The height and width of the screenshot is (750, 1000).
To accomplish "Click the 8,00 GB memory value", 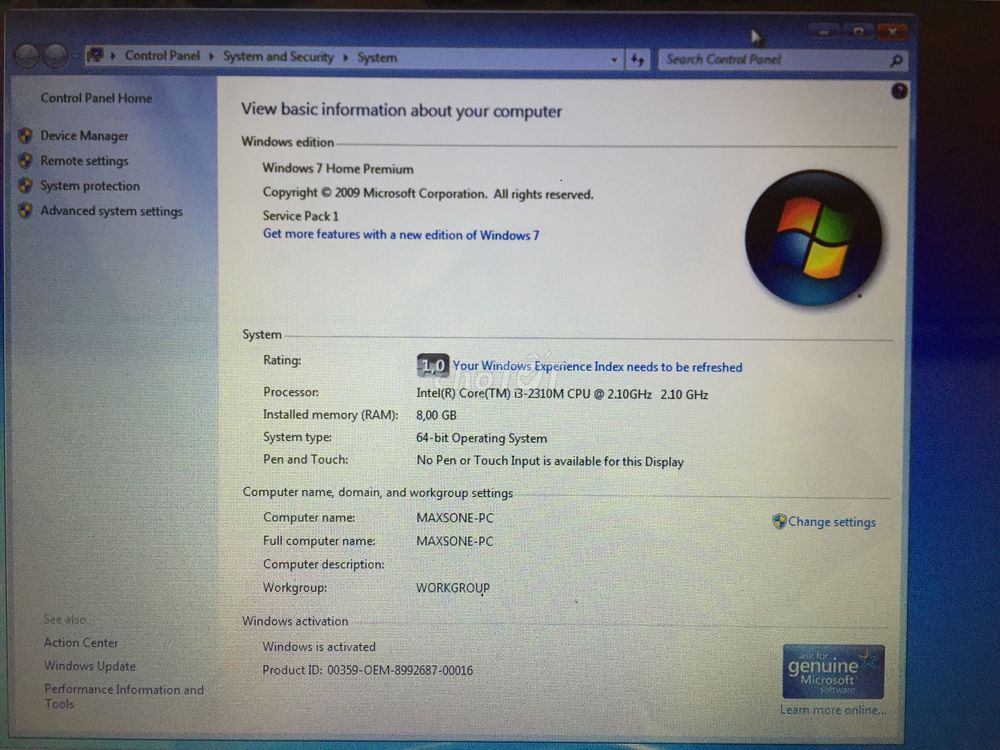I will coord(436,415).
